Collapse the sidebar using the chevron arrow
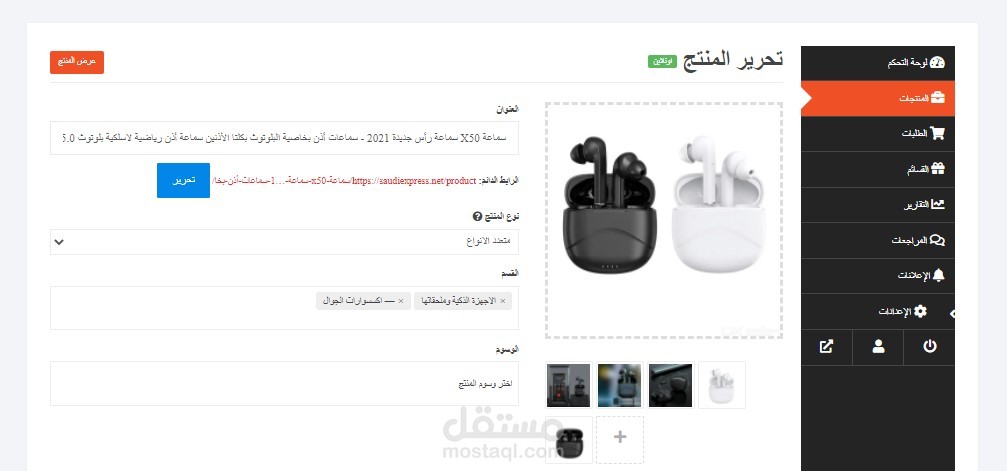Image resolution: width=1007 pixels, height=471 pixels. pyautogui.click(x=952, y=314)
